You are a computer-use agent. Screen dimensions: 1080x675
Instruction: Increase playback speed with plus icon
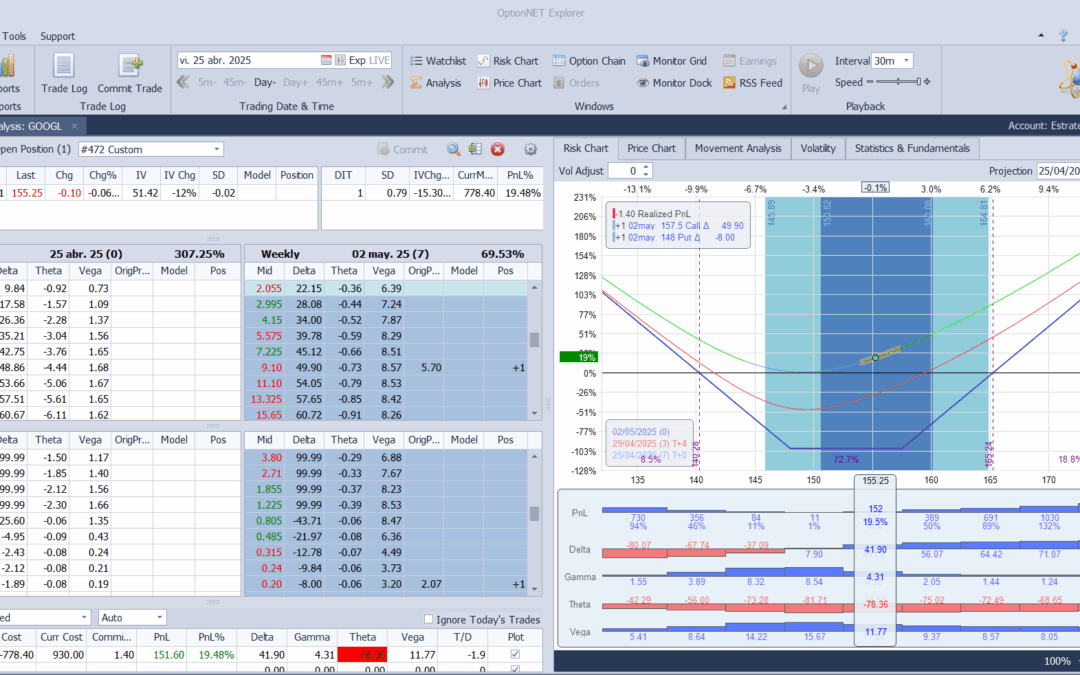[x=927, y=82]
